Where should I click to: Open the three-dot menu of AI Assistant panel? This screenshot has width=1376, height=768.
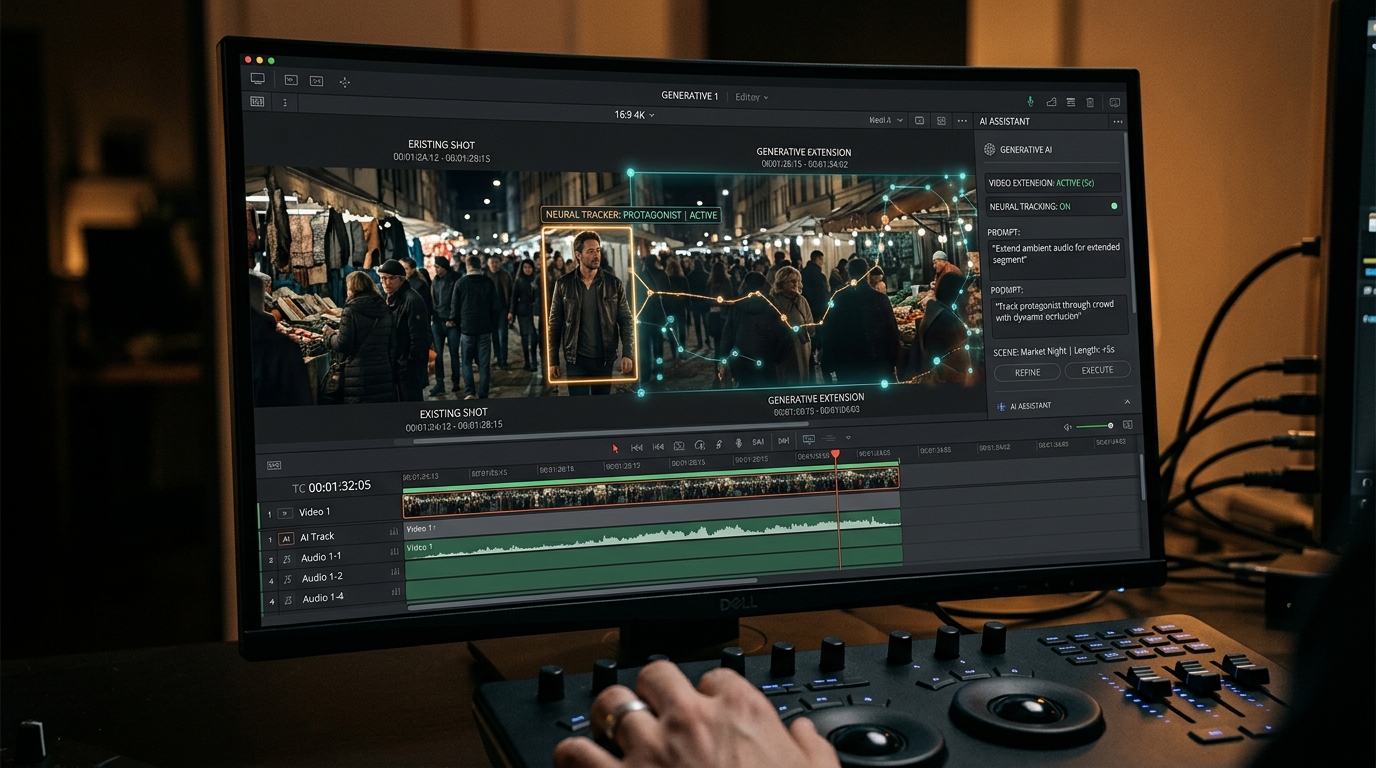click(1118, 122)
